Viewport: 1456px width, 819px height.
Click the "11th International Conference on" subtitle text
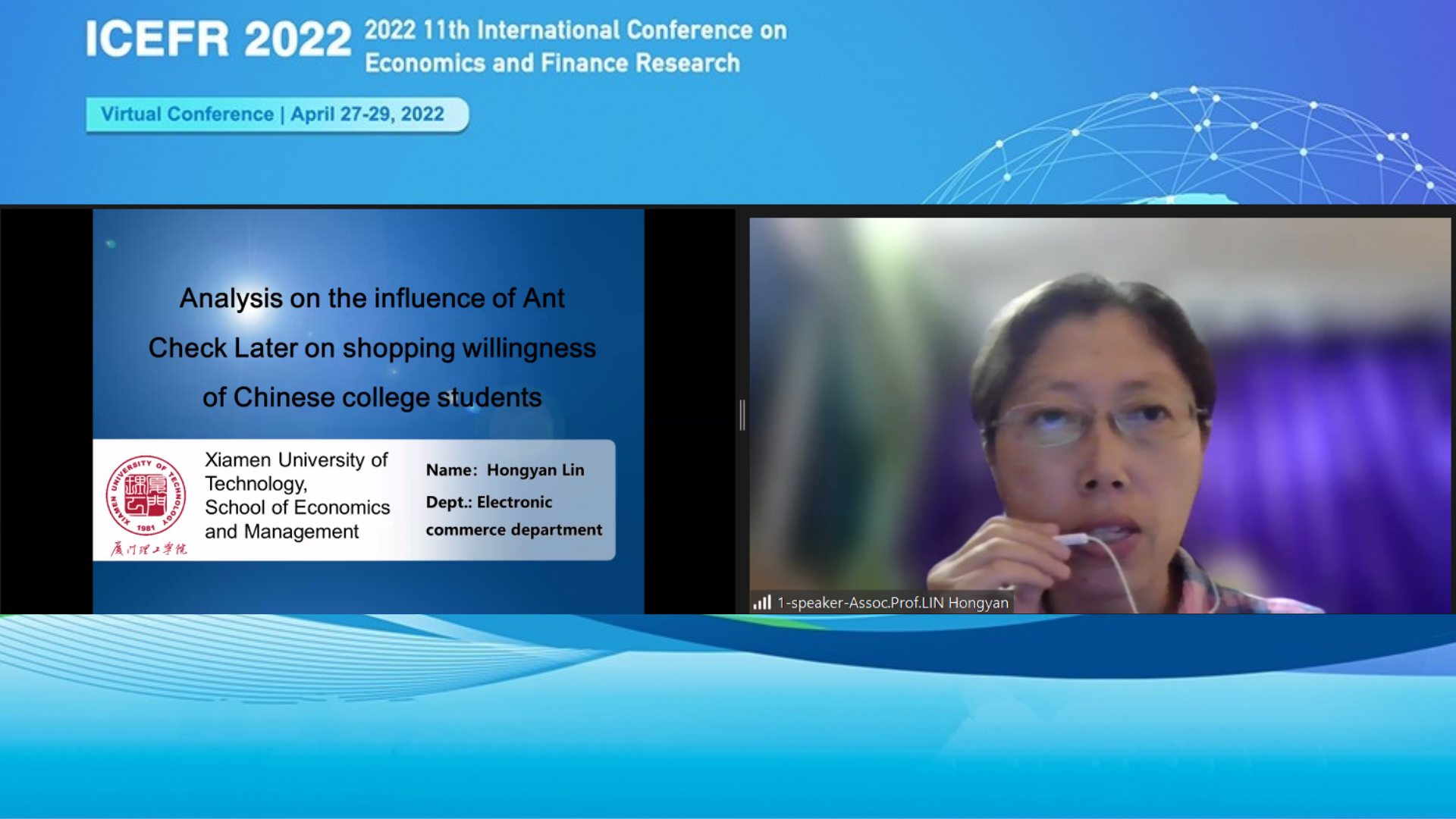tap(576, 30)
